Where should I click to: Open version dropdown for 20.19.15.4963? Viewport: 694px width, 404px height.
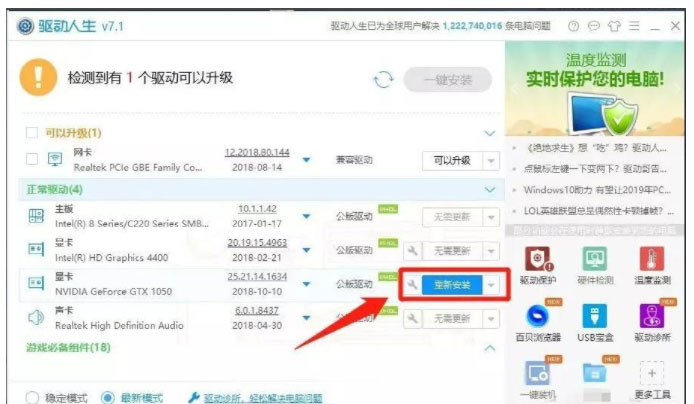pos(306,250)
